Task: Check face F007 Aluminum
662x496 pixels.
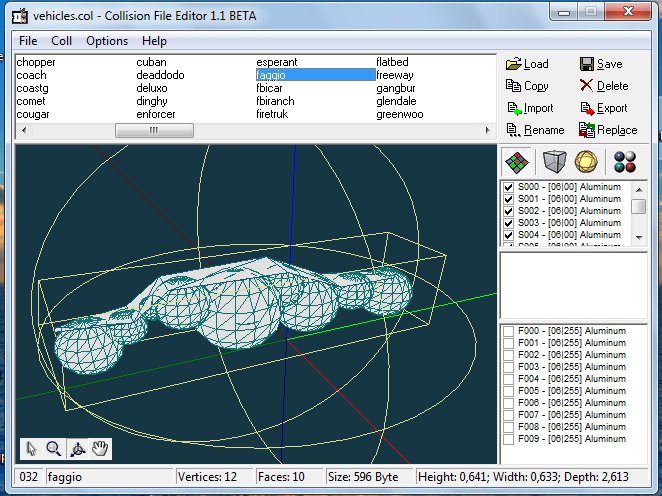Action: [508, 415]
